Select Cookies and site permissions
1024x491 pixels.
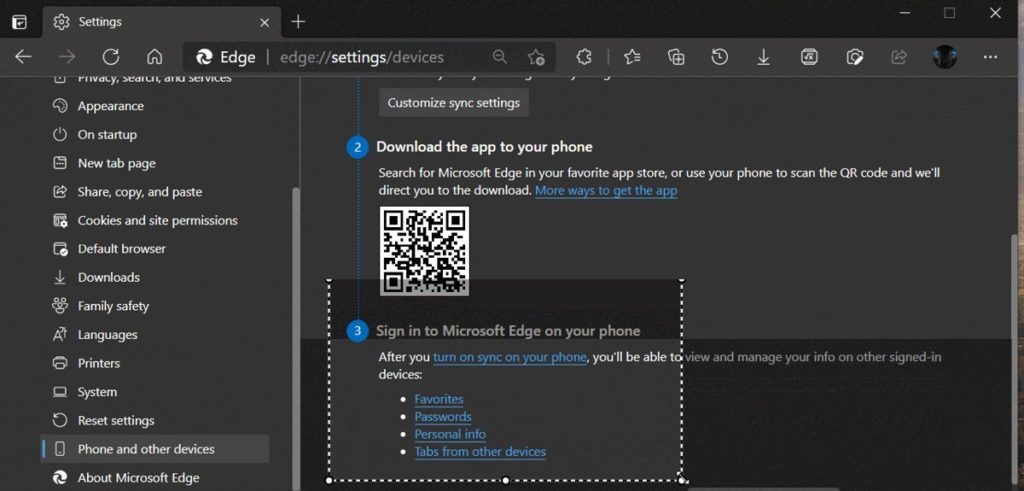[x=157, y=220]
